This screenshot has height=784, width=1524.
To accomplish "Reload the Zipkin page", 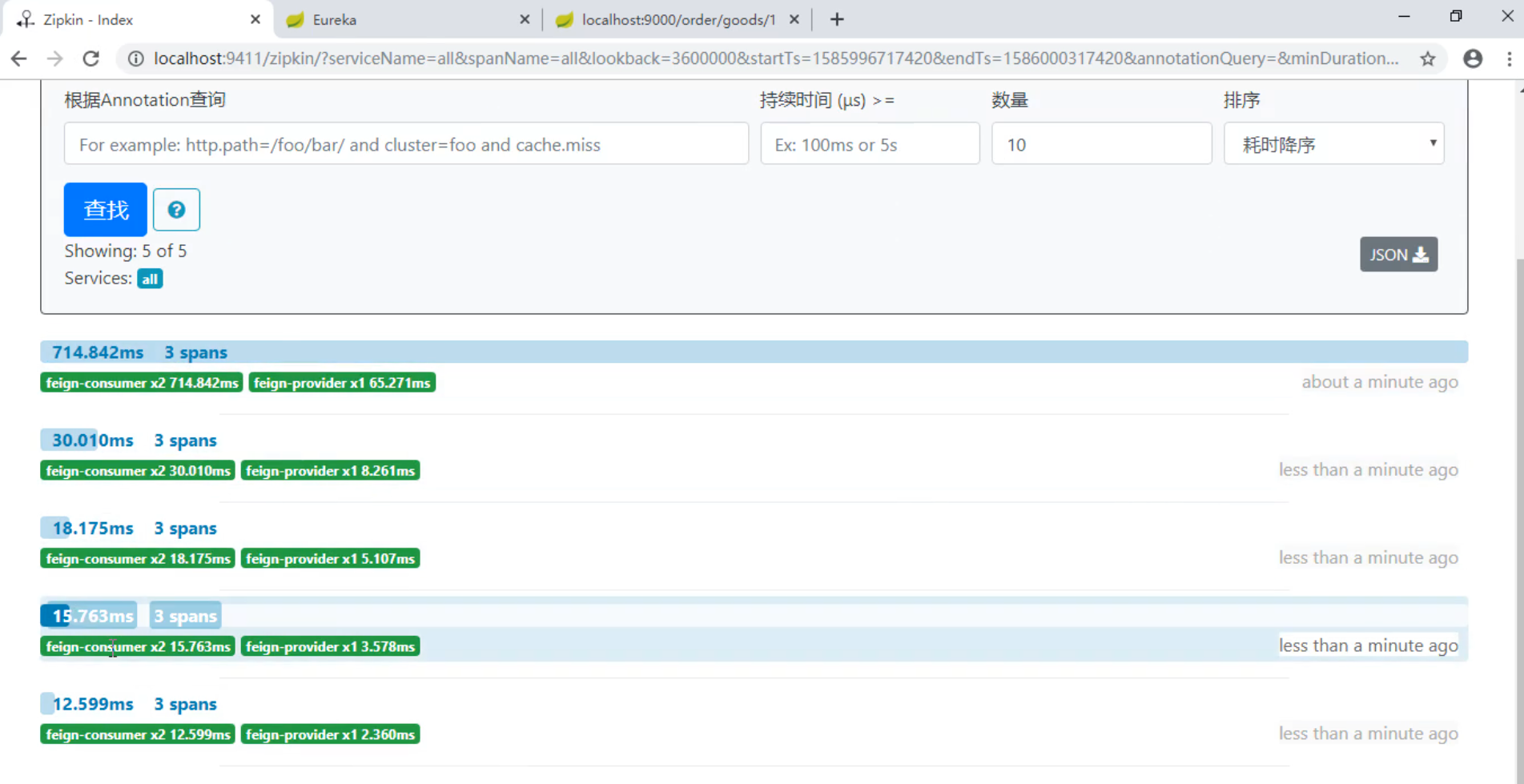I will coord(91,58).
